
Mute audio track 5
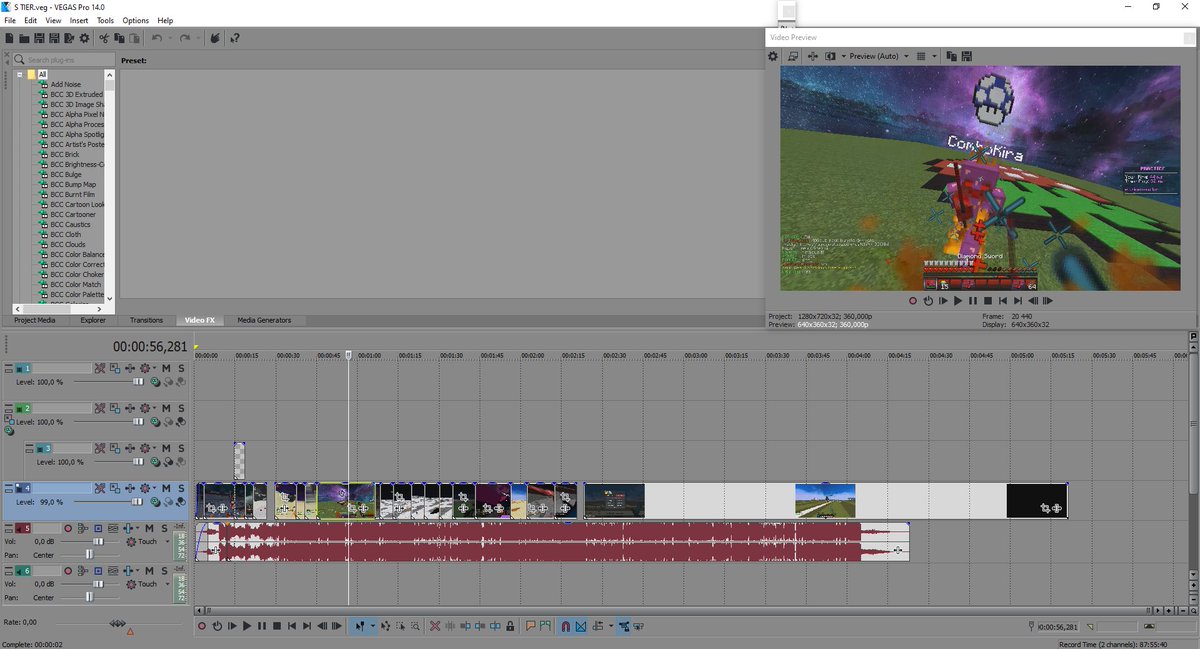pos(149,528)
